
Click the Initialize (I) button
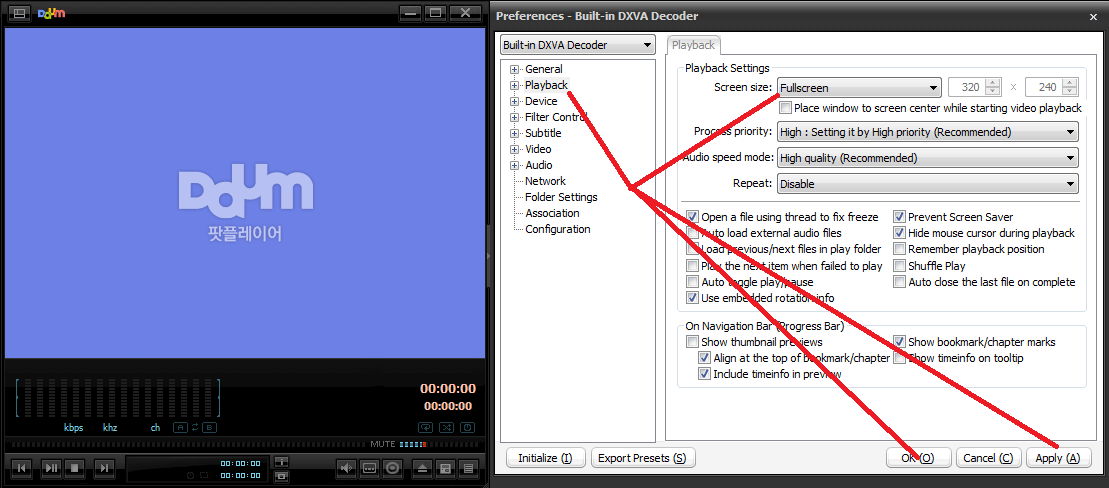[x=545, y=458]
